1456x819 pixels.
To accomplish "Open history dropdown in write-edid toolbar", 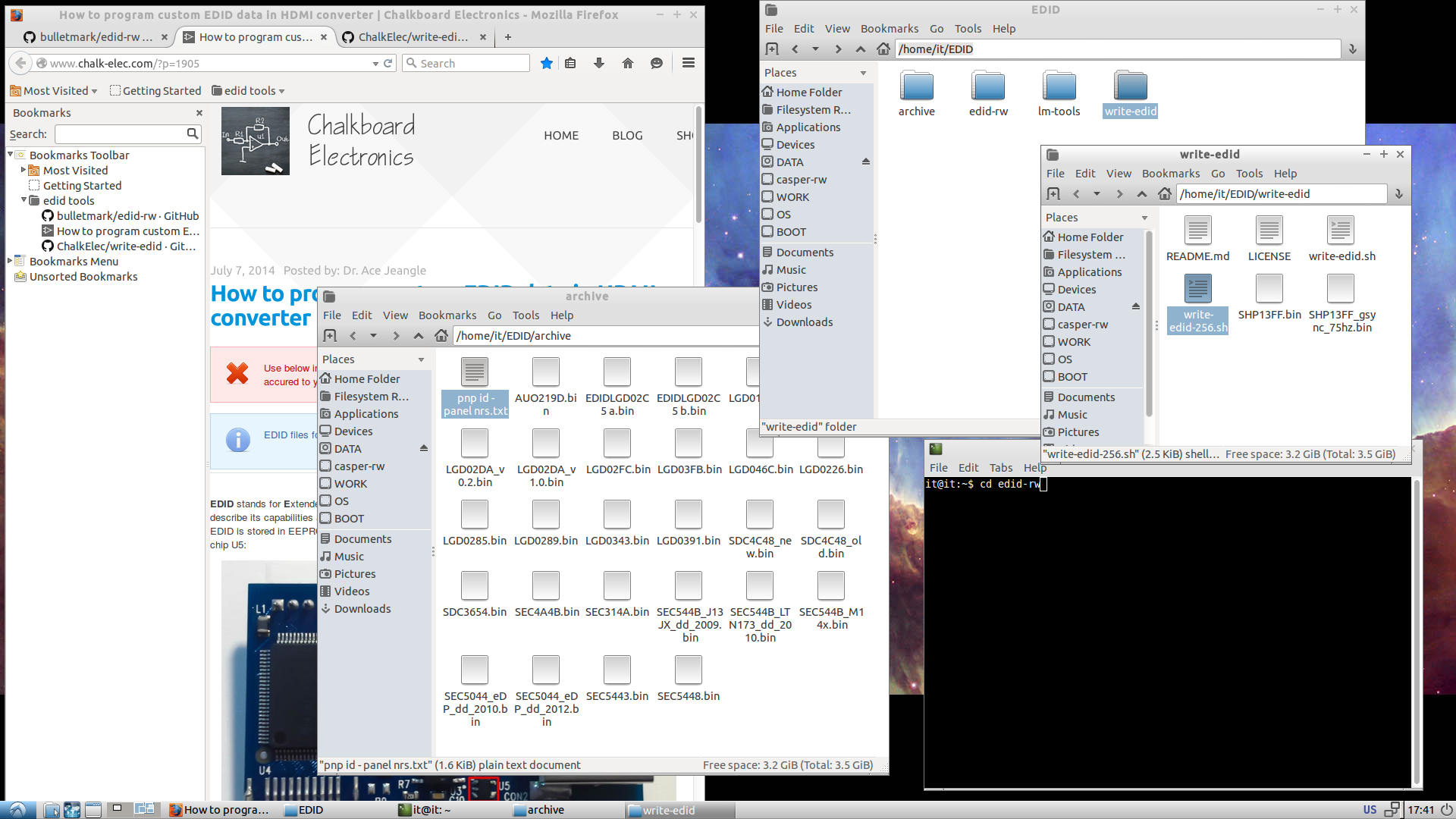I will tap(1097, 194).
